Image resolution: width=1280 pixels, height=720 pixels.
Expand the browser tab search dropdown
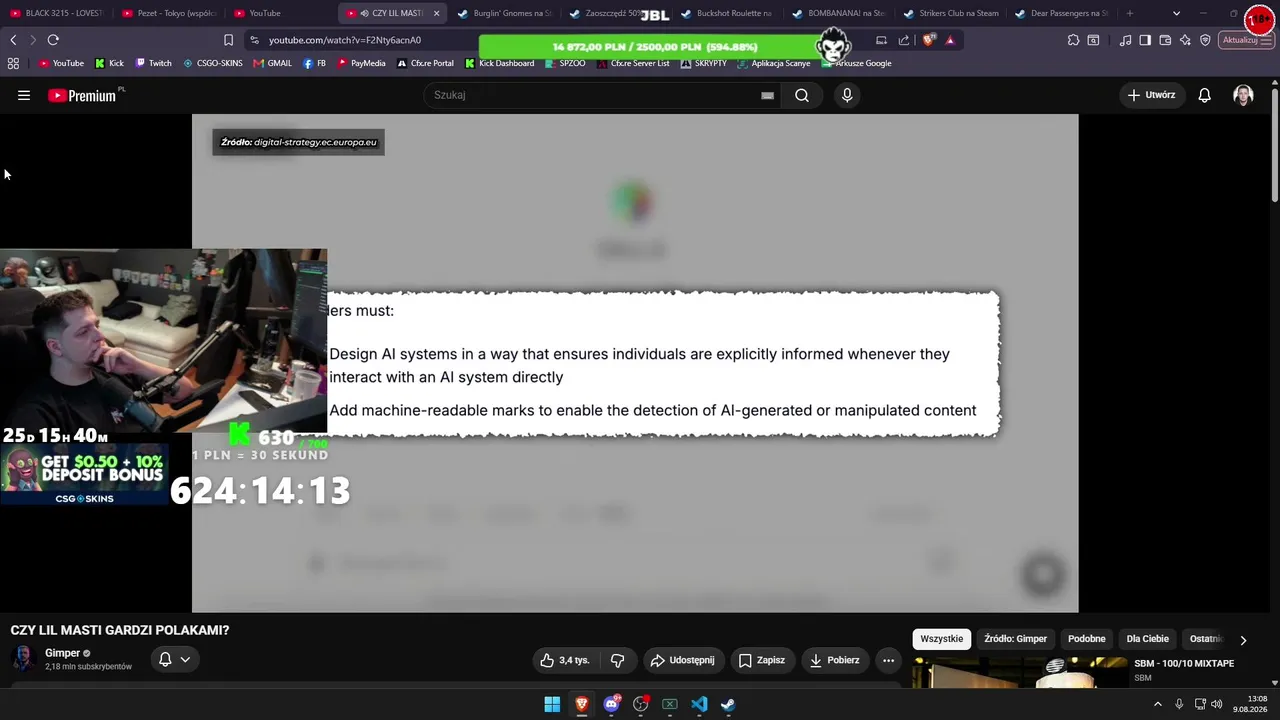1176,13
